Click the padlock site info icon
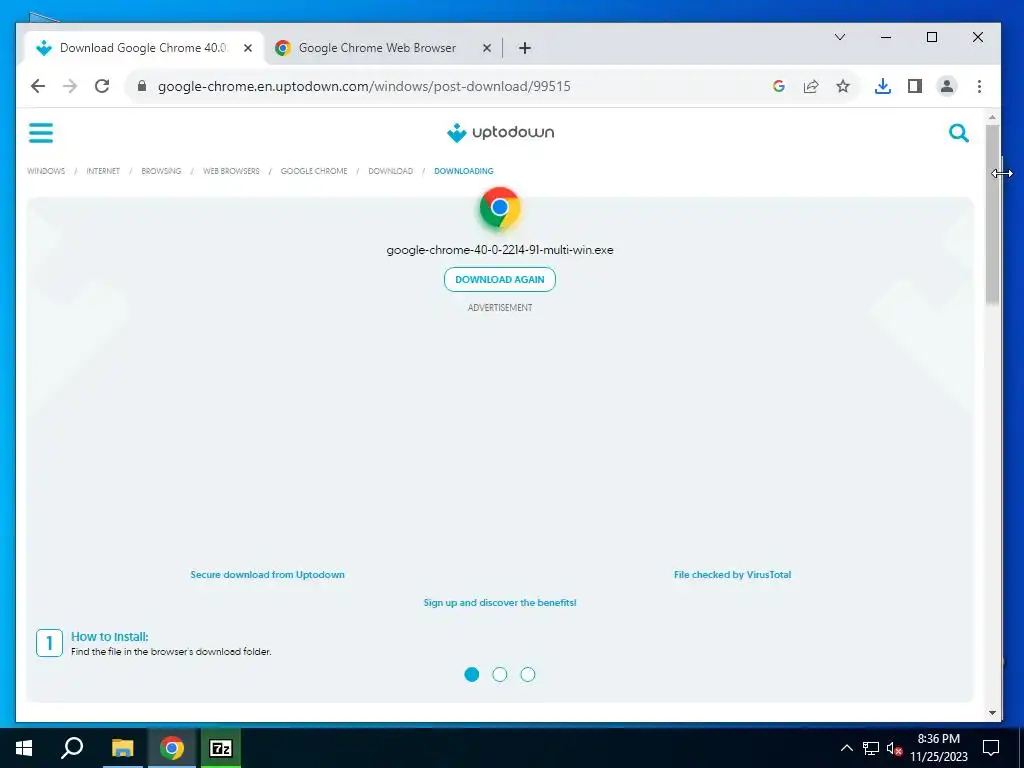The width and height of the screenshot is (1024, 768). (142, 86)
